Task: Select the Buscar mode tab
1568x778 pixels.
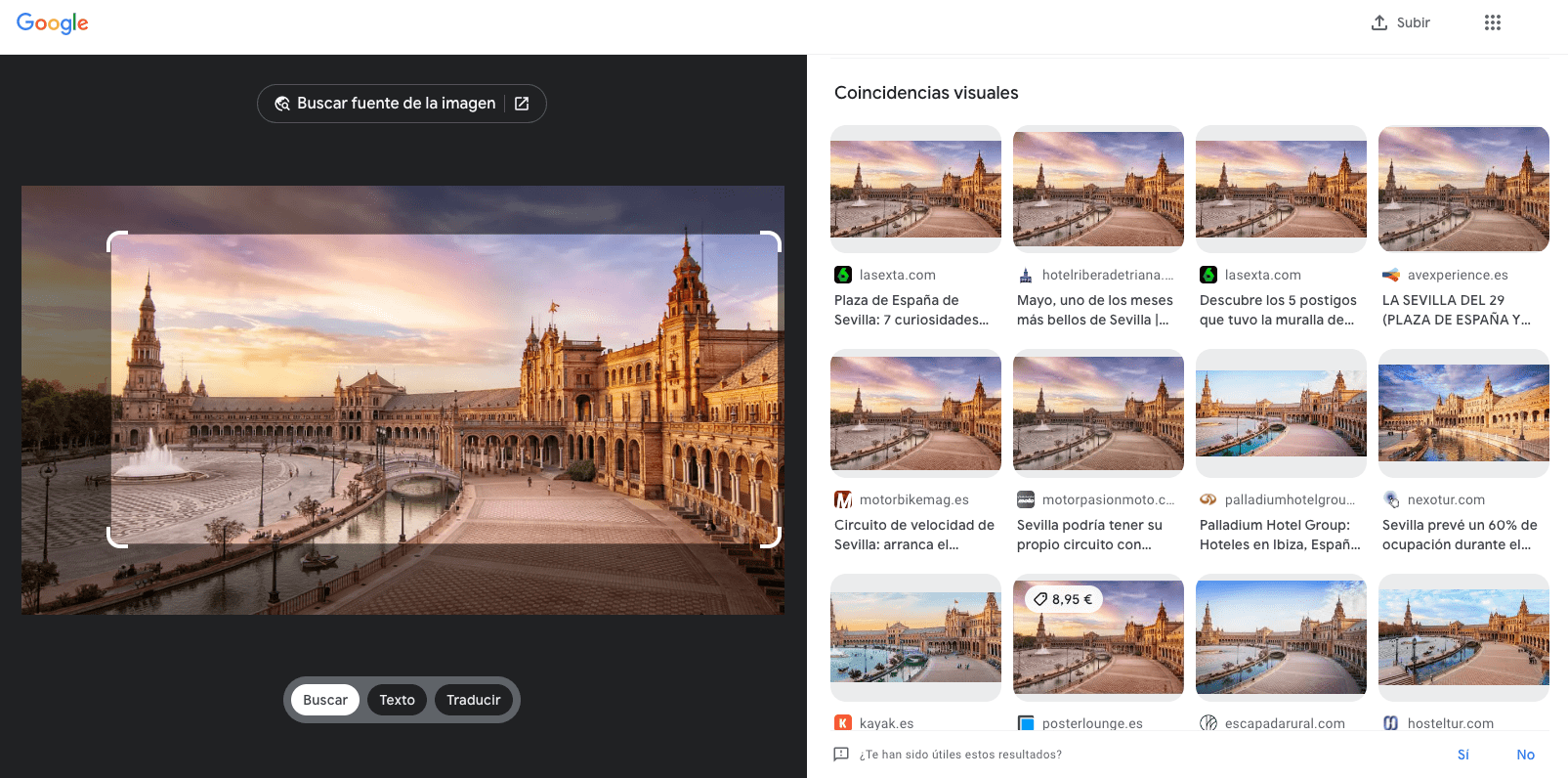Action: 325,700
